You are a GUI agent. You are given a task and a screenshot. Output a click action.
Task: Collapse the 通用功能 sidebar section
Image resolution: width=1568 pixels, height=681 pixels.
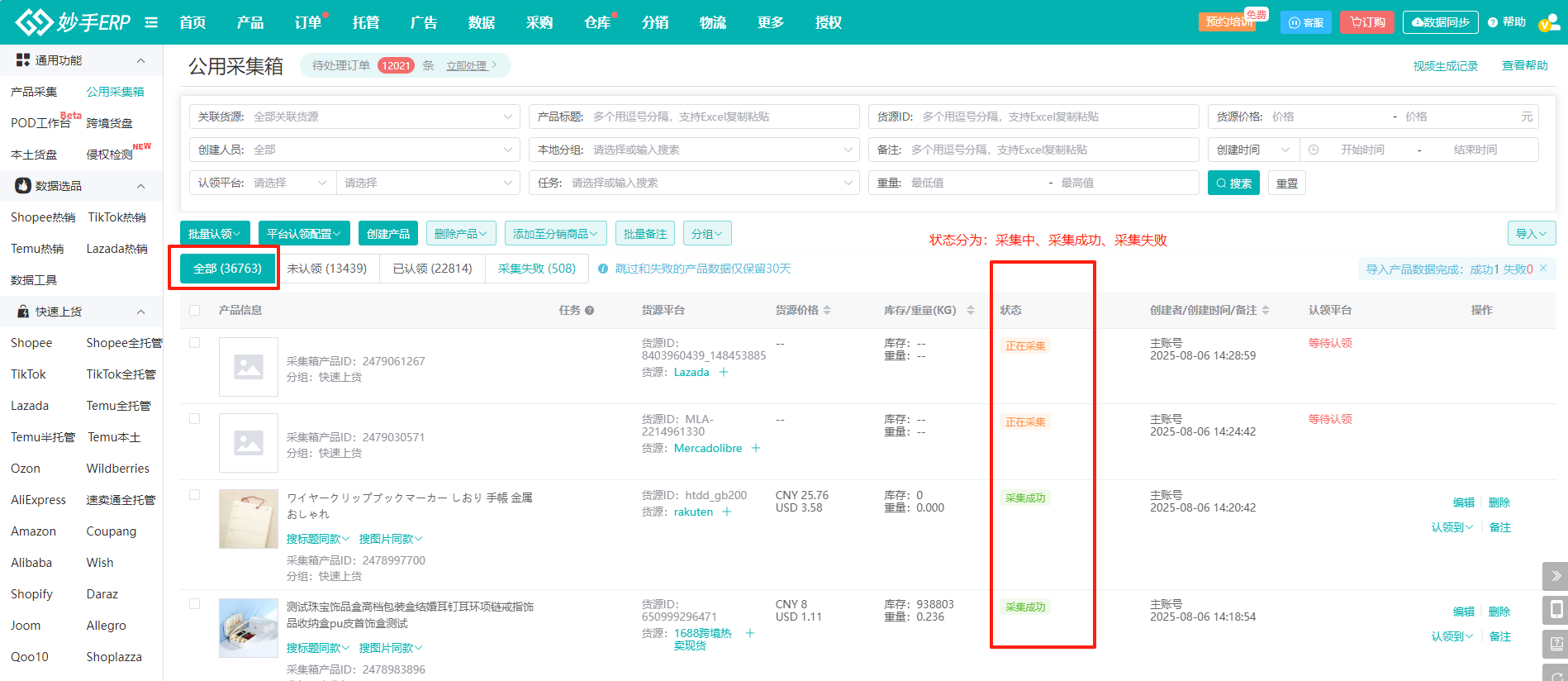point(140,60)
